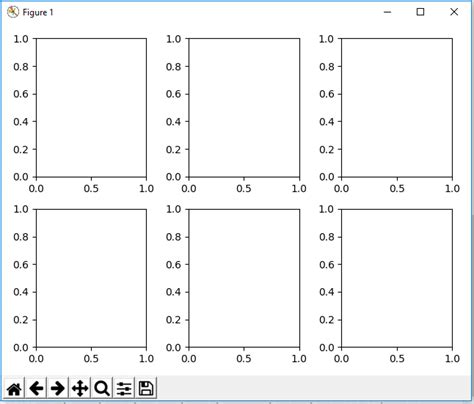Click the 0.2 y-axis label of bottom-left subplot
Image resolution: width=474 pixels, height=404 pixels.
tap(21, 320)
